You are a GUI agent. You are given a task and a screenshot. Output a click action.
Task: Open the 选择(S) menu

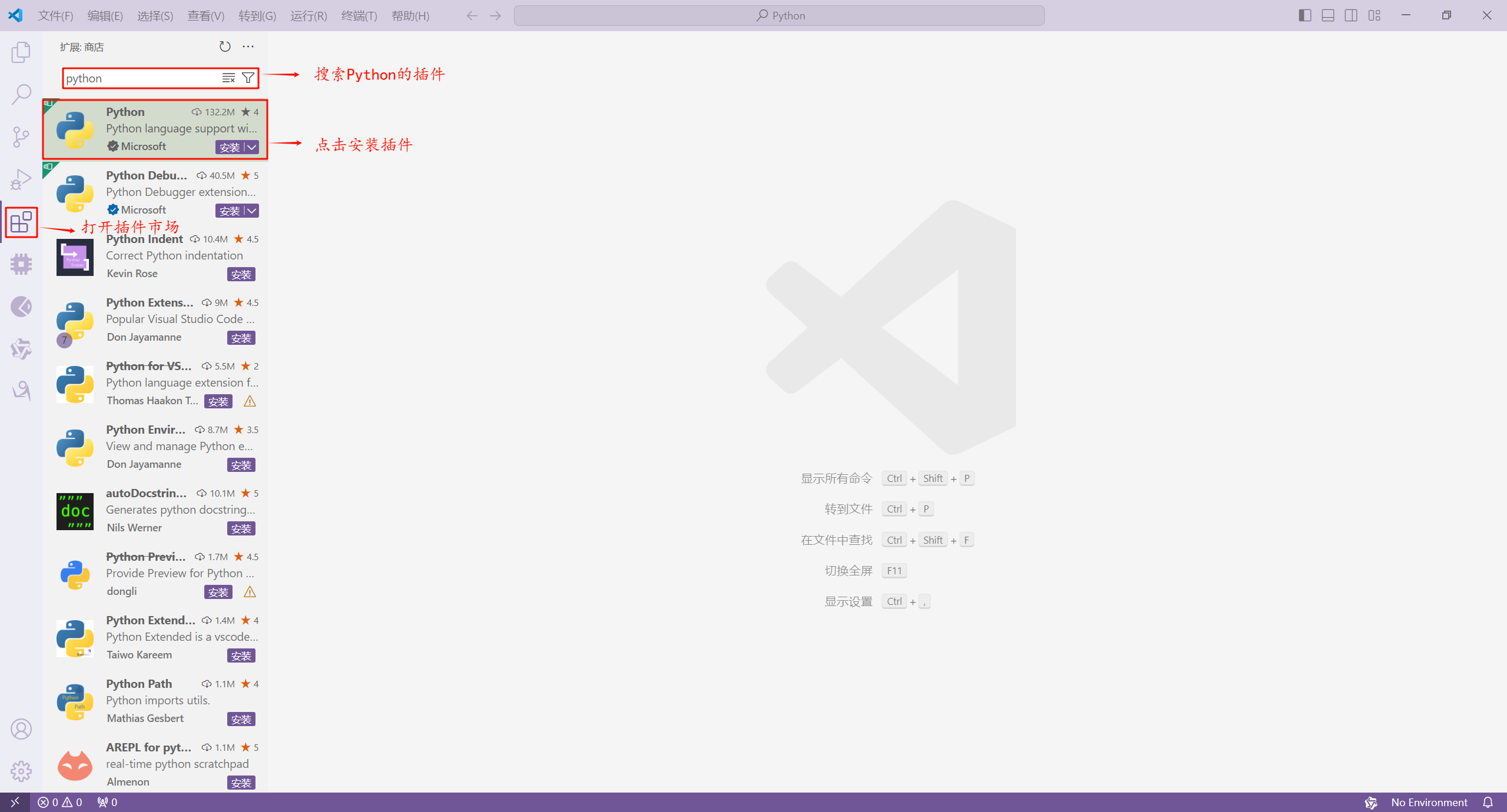[x=155, y=16]
